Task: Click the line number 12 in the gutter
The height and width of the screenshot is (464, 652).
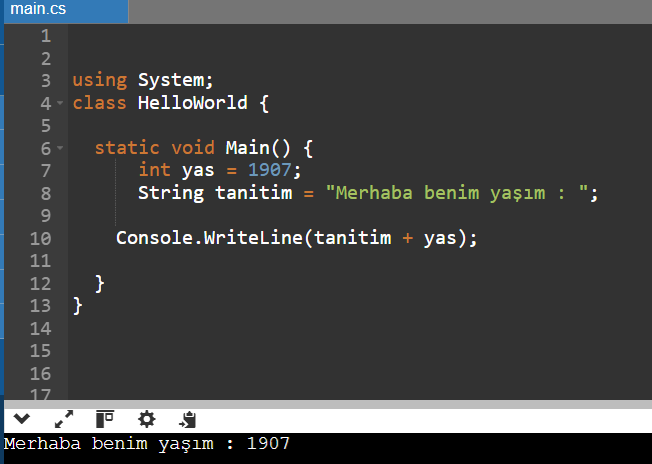Action: click(41, 284)
